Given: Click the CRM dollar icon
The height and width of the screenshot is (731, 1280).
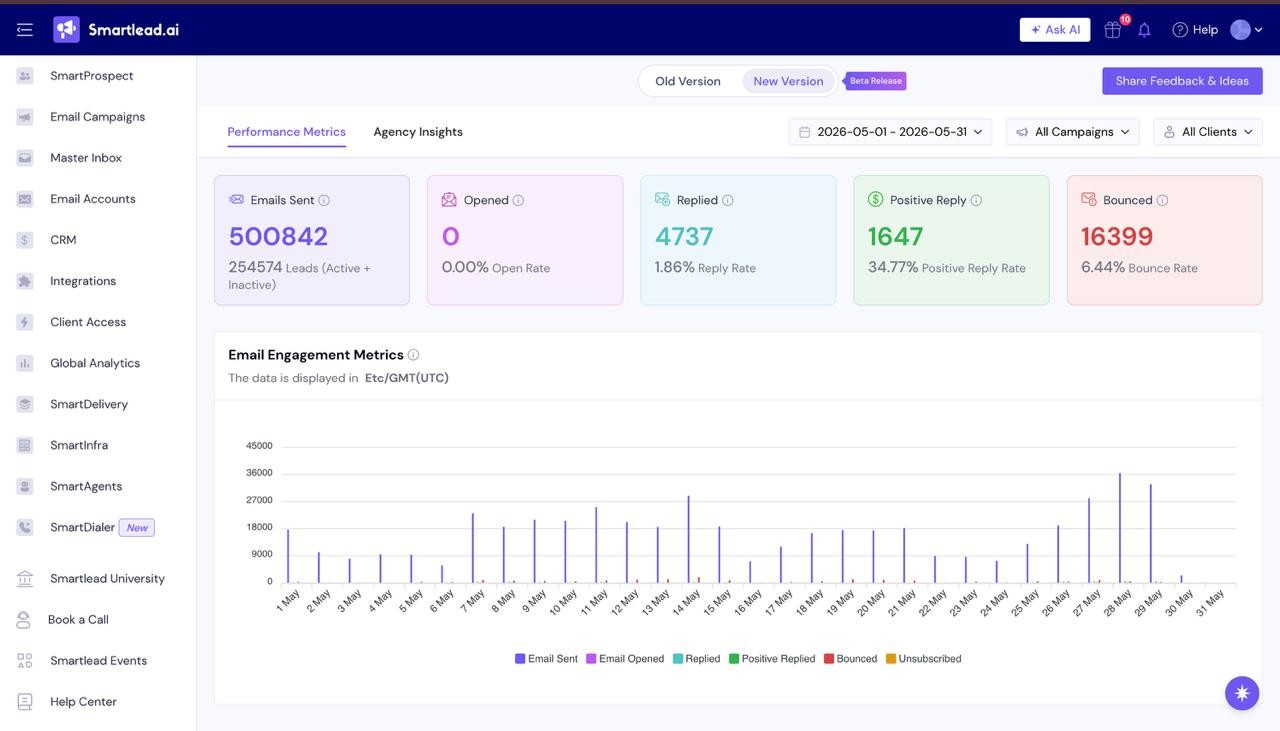Looking at the screenshot, I should pyautogui.click(x=25, y=240).
